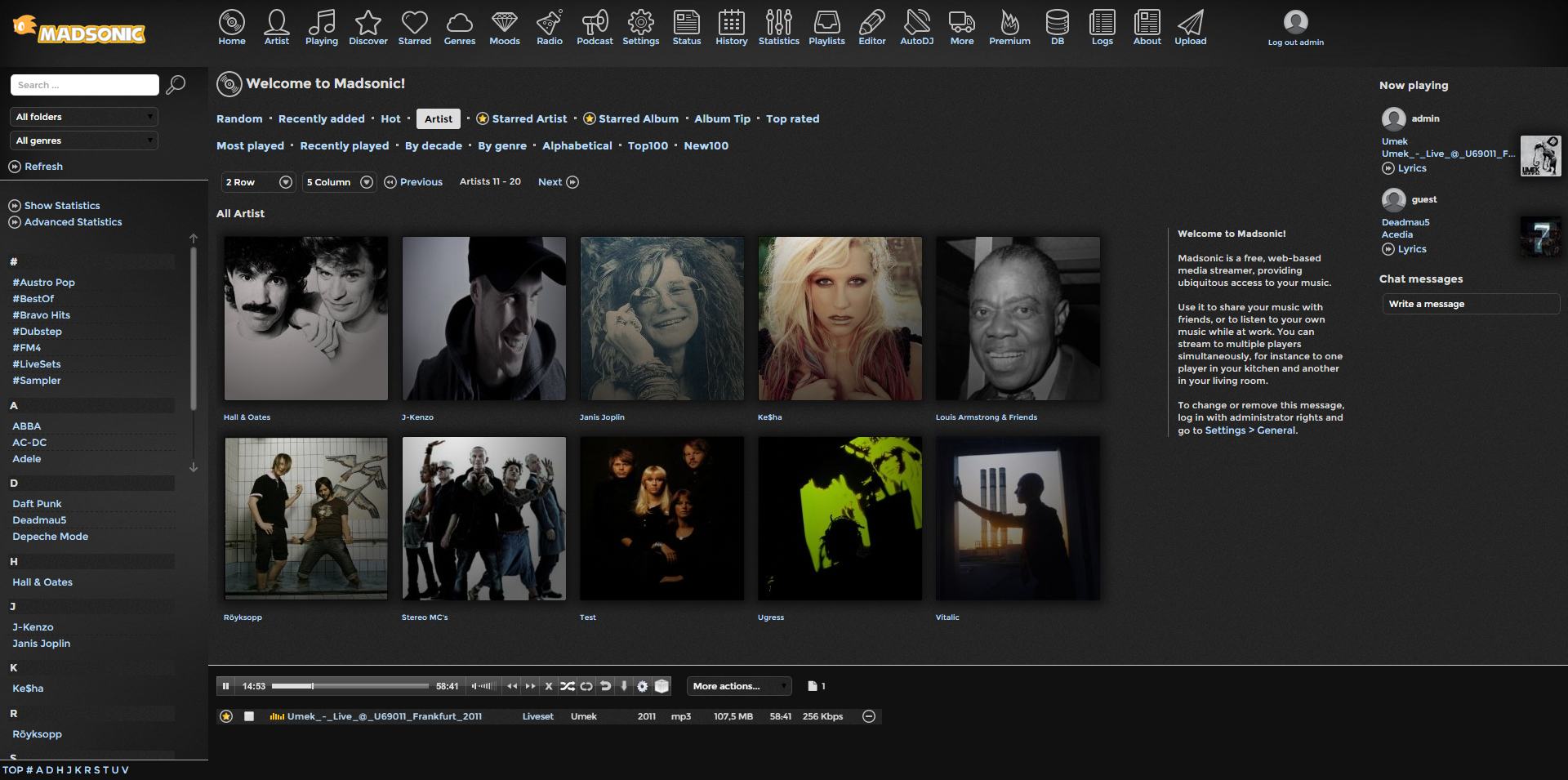The width and height of the screenshot is (1568, 780).
Task: Click the playback progress bar
Action: [350, 686]
